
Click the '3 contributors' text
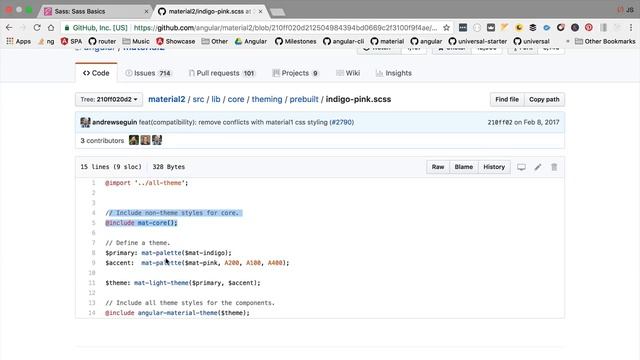[x=102, y=140]
